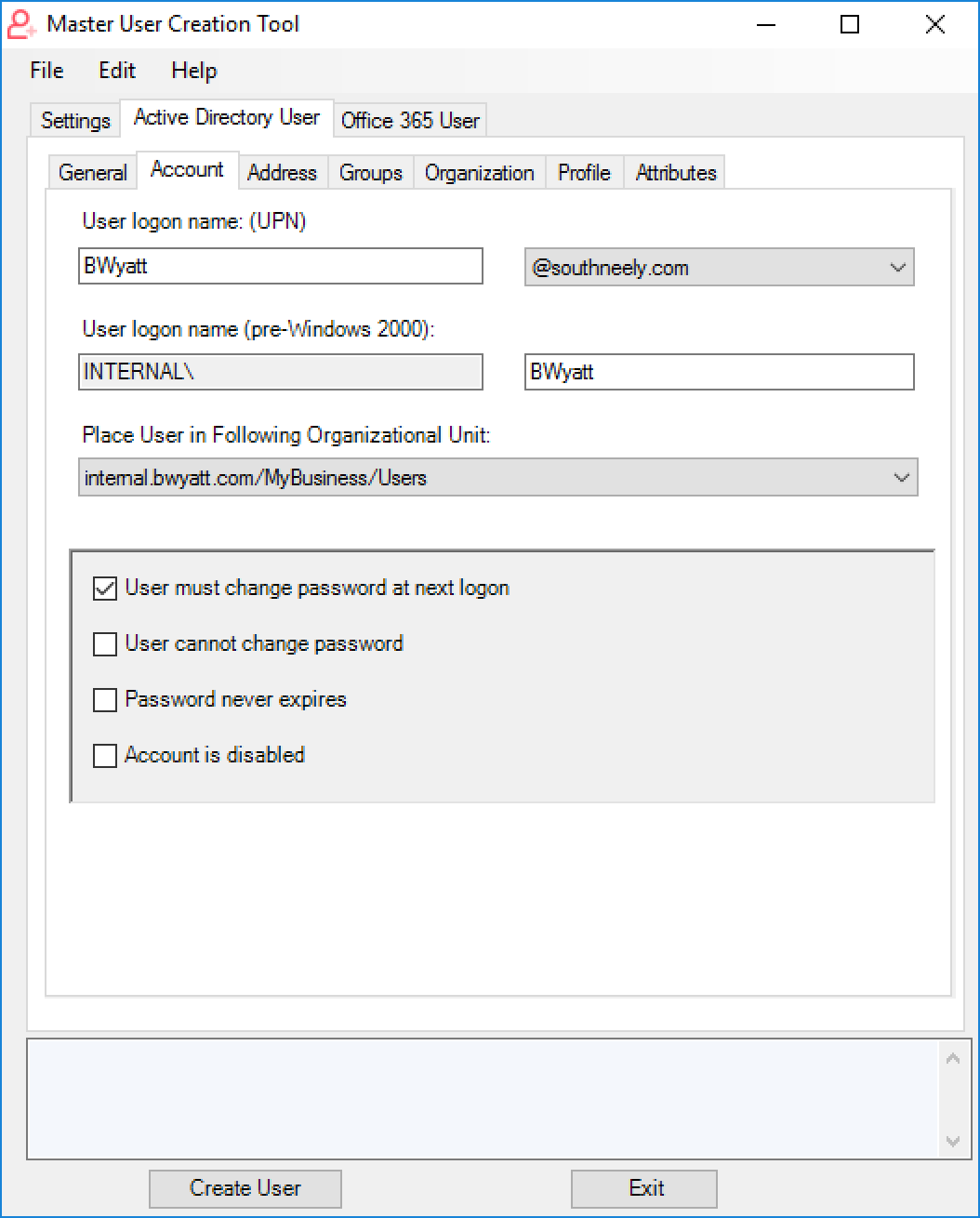Open the File menu

click(46, 71)
